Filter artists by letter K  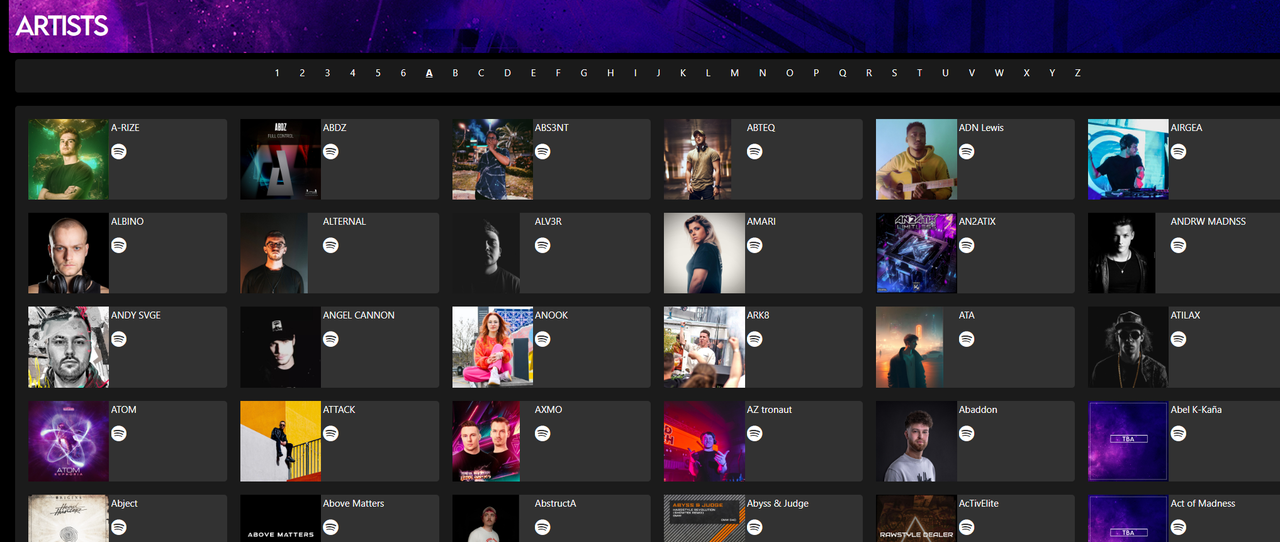683,73
